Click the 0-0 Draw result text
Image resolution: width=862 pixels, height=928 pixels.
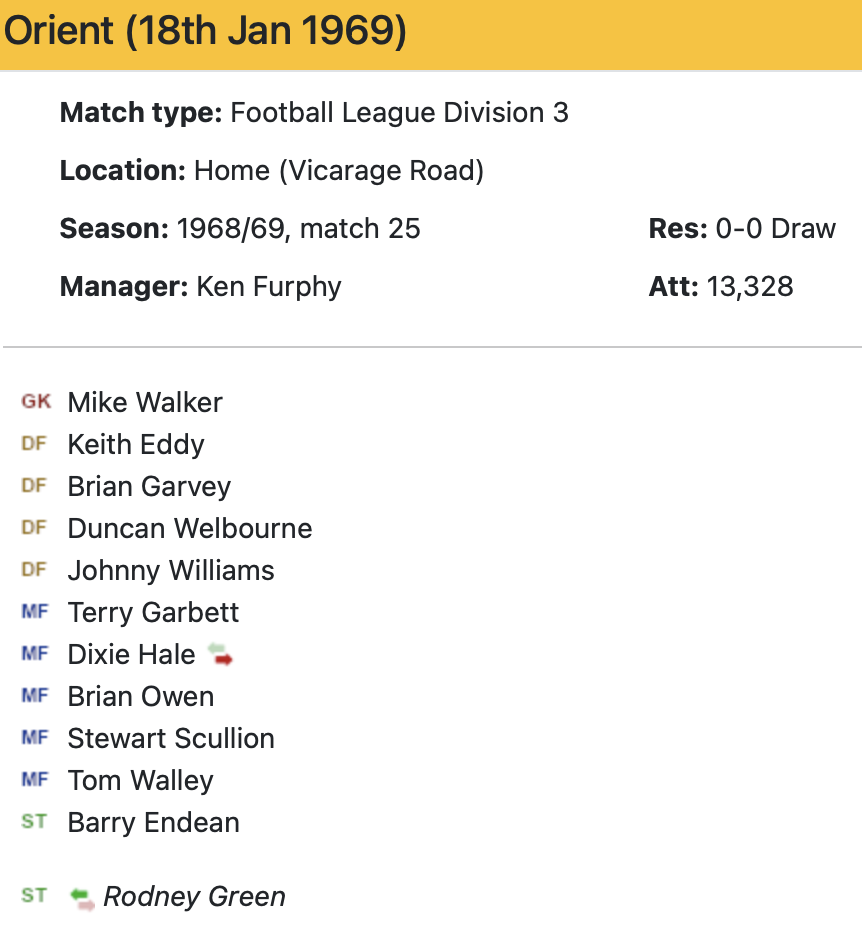775,229
